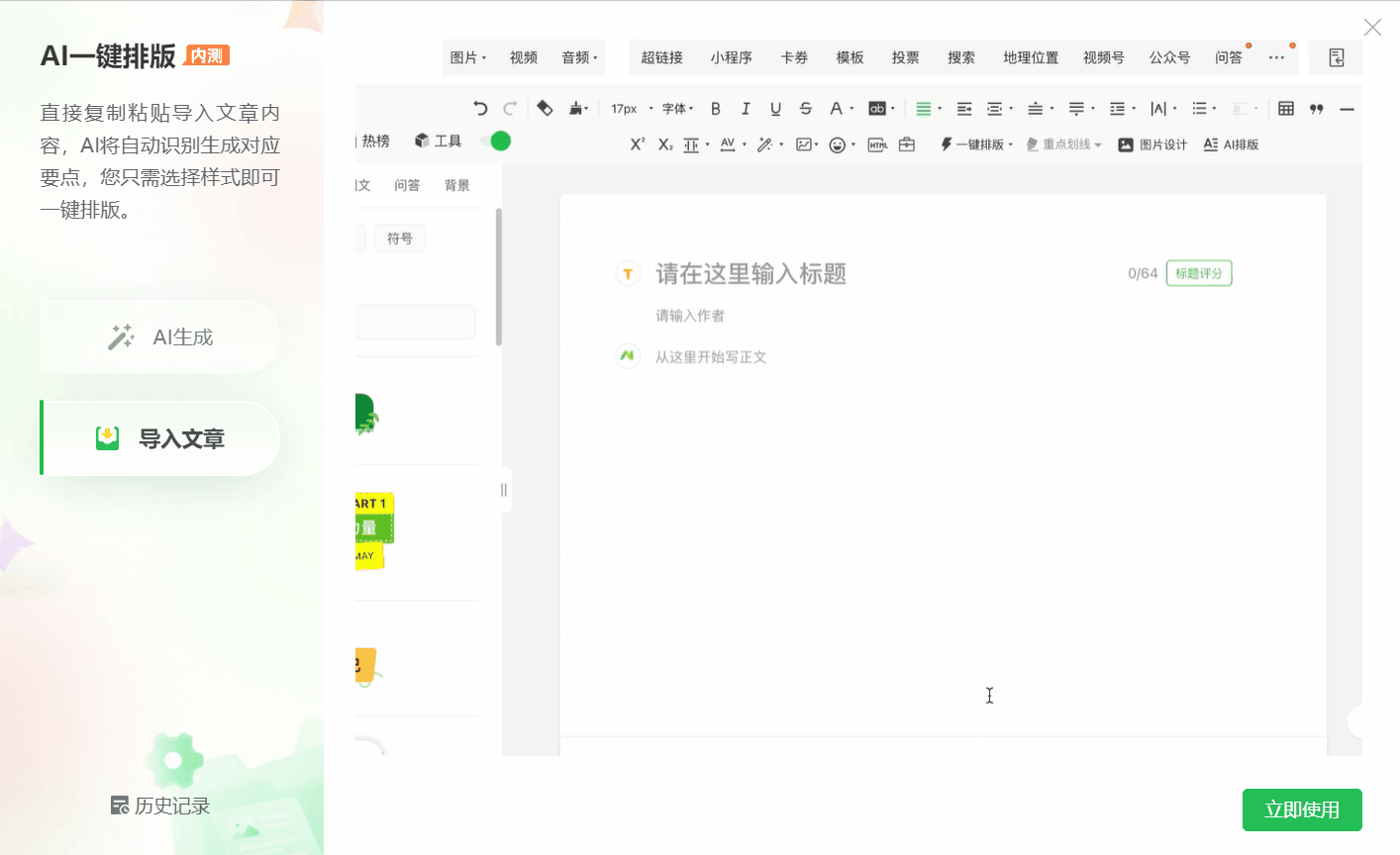Open the 工具 cube tool item
This screenshot has height=855, width=1400.
coord(438,141)
